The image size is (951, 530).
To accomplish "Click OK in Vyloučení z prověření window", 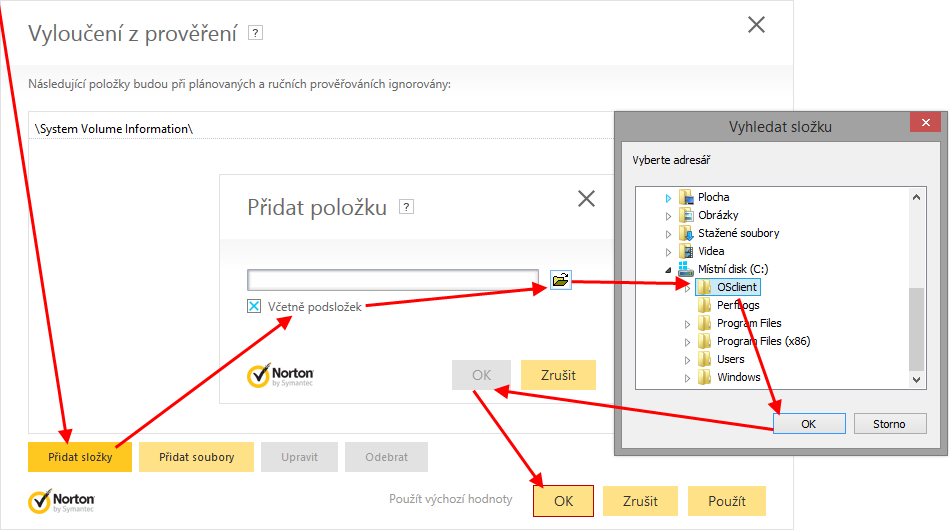I will coord(563,501).
